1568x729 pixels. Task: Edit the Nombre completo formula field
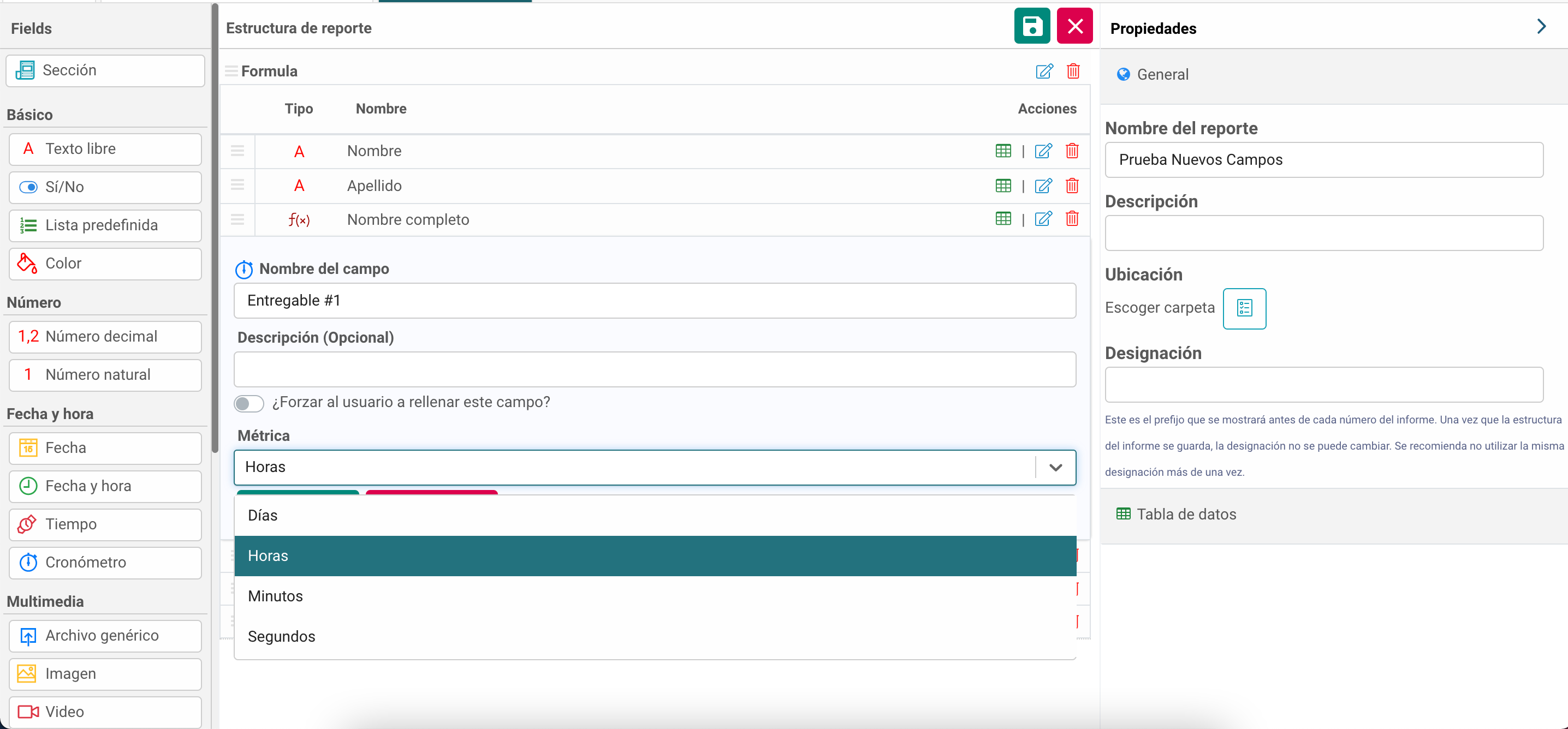(x=1043, y=218)
